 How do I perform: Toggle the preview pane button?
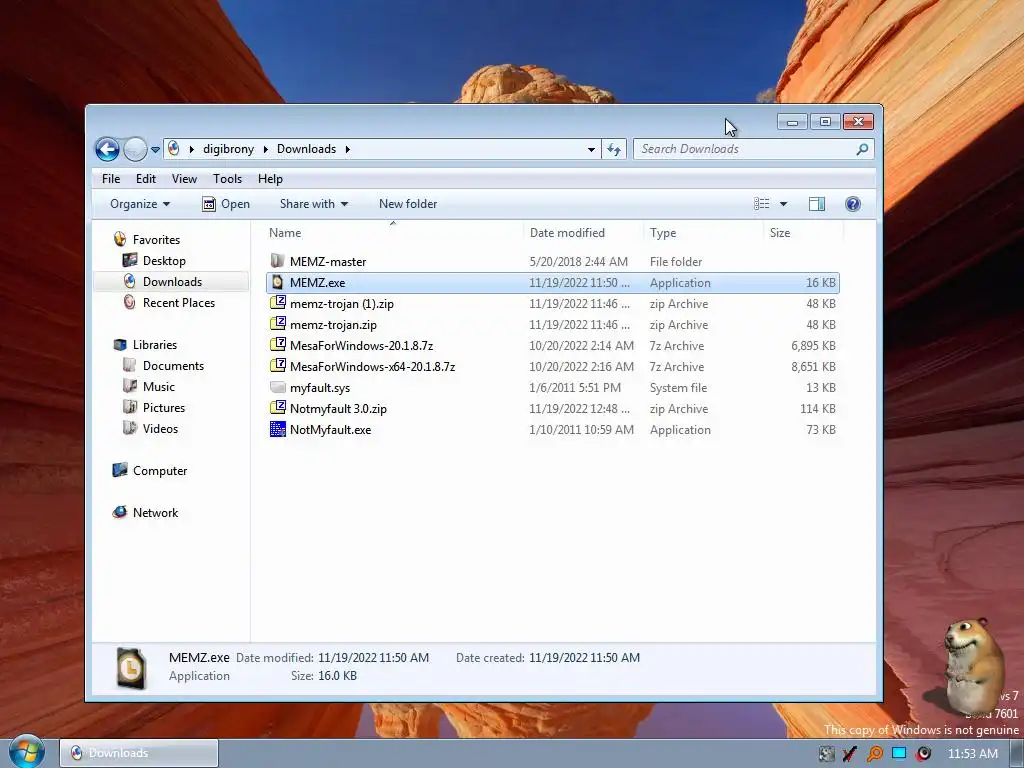pos(816,204)
